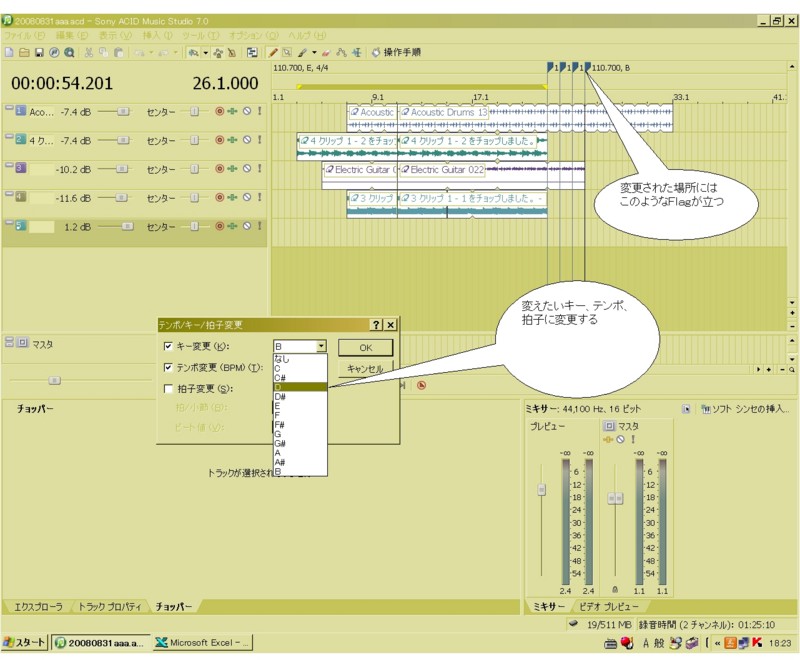Click the dialog help question mark button
Viewport: 800px width, 660px height.
pos(376,325)
